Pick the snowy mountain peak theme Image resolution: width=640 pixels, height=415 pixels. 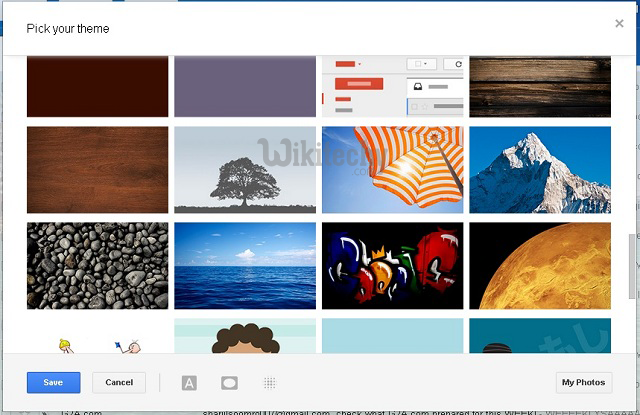[x=540, y=169]
